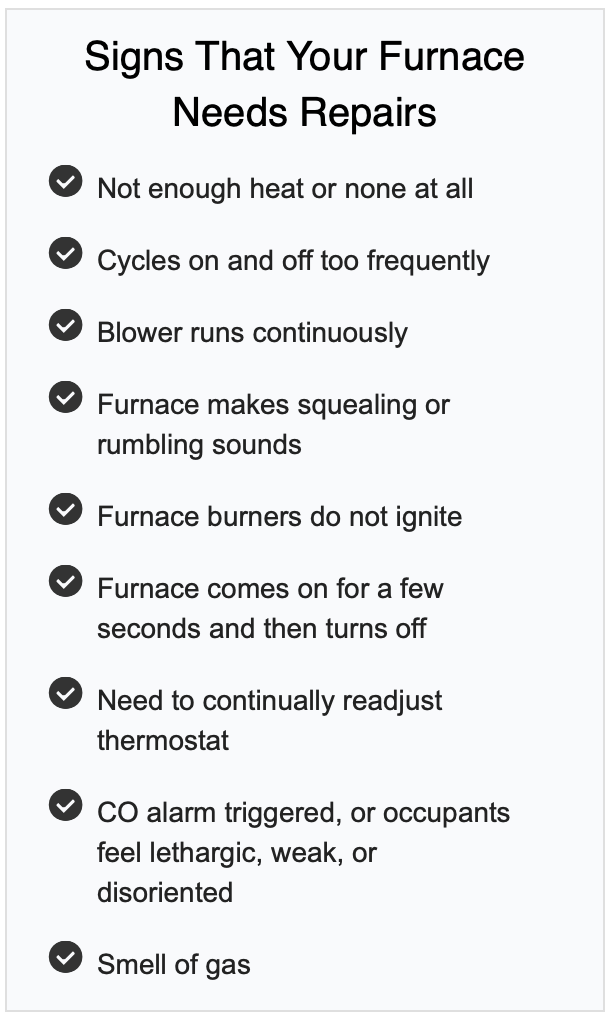Click checkmark icon next to 'CO alarm triggered'
612x1016 pixels.
click(x=65, y=805)
